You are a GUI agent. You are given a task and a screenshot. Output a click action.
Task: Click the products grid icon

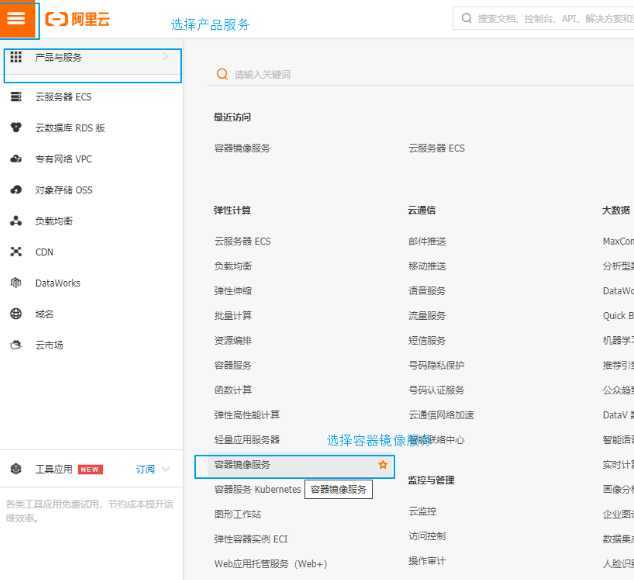[x=16, y=57]
